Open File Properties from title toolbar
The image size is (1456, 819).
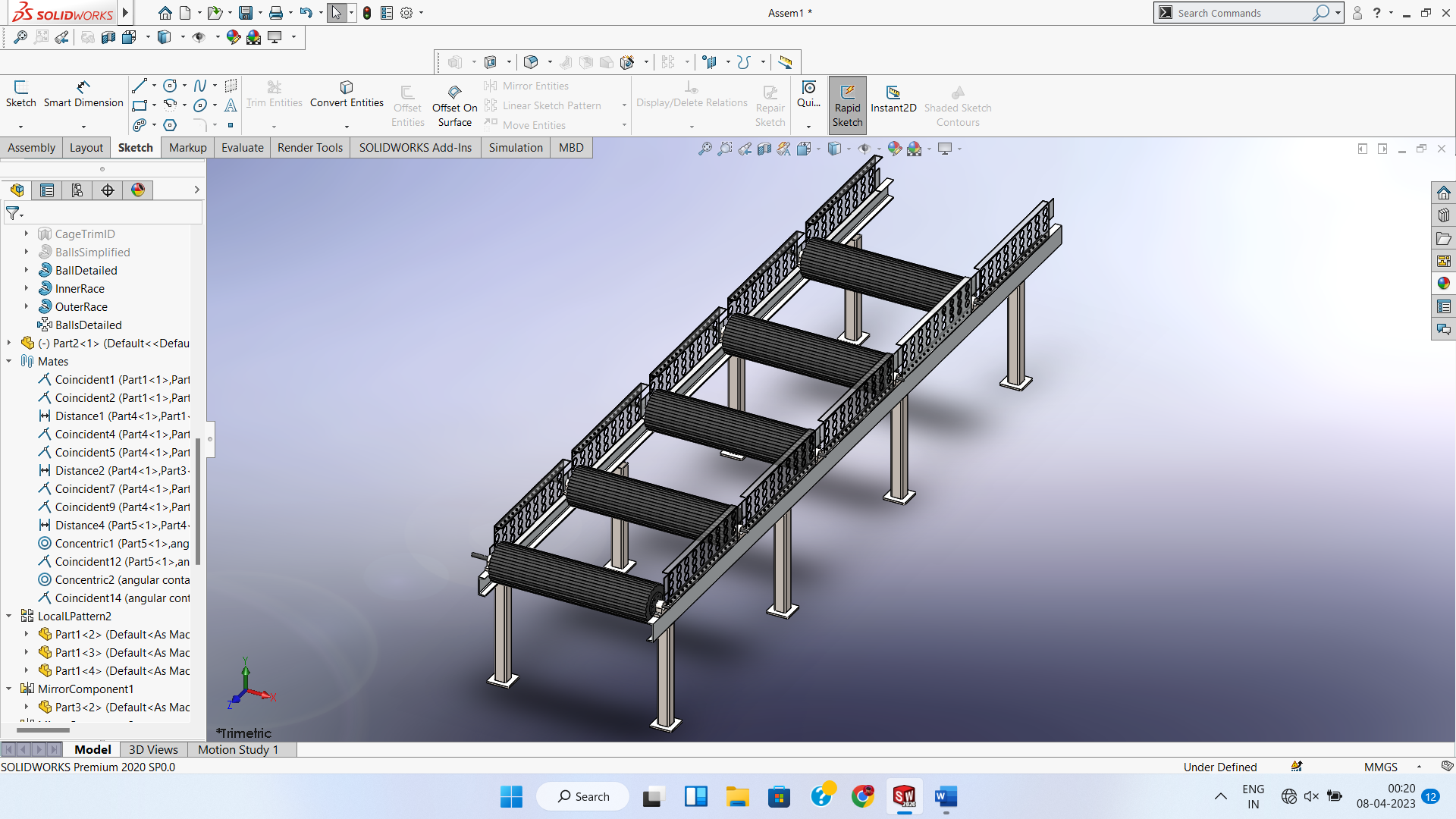point(387,13)
